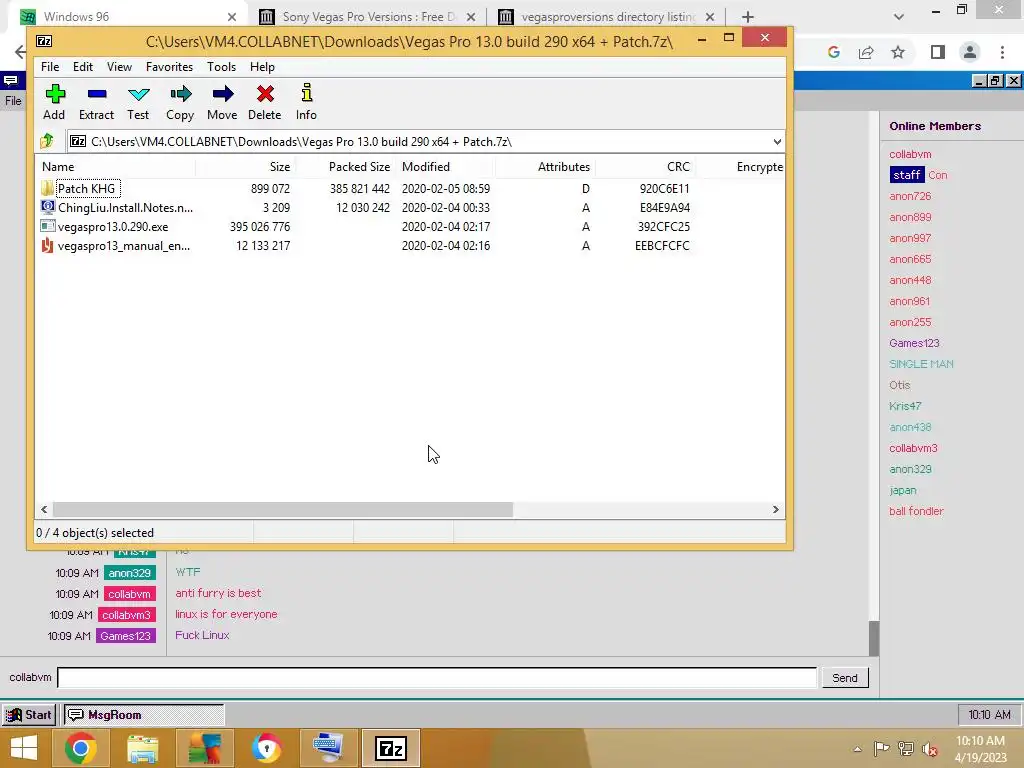Click the Google icon in address bar
Viewport: 1024px width, 768px height.
coord(834,52)
